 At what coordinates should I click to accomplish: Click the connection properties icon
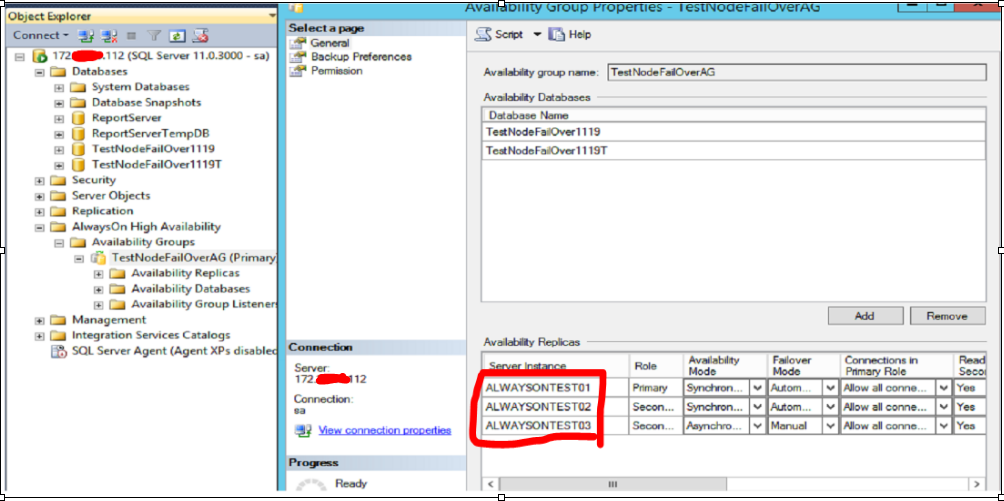coord(303,430)
